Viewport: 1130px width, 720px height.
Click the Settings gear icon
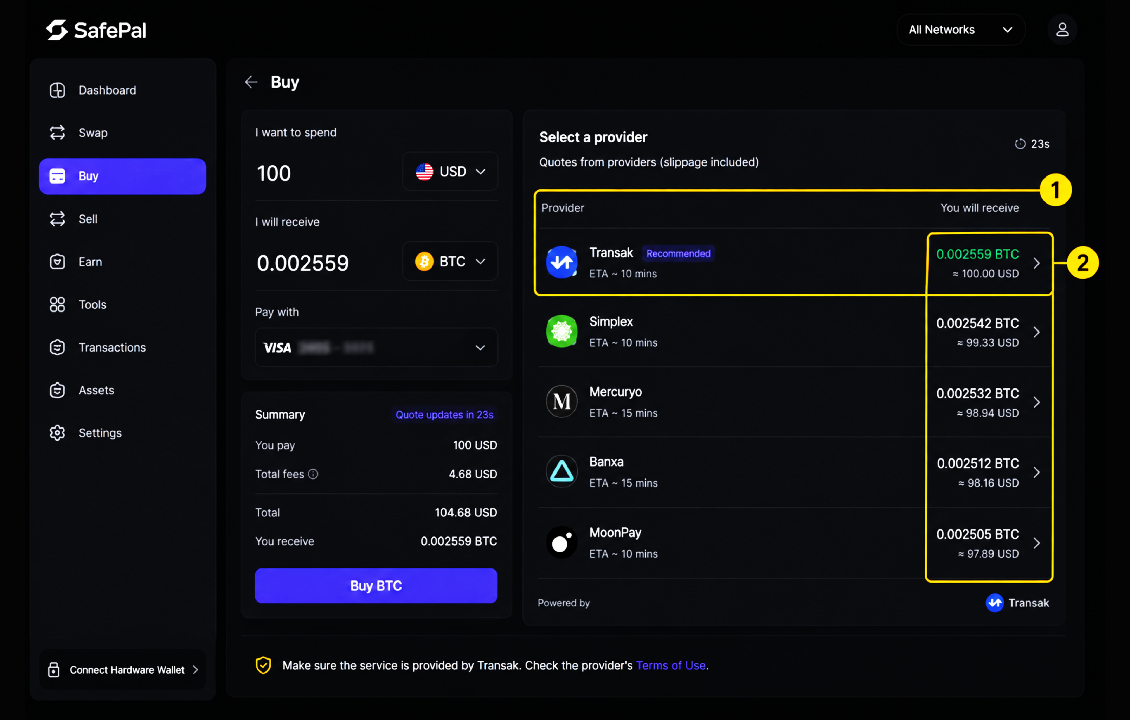click(x=58, y=432)
